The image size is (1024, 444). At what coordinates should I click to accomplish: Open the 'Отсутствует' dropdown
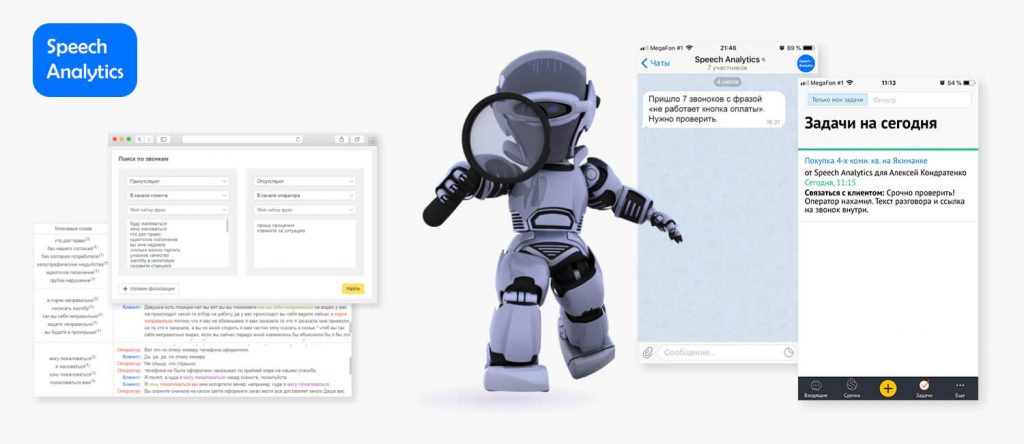(305, 181)
